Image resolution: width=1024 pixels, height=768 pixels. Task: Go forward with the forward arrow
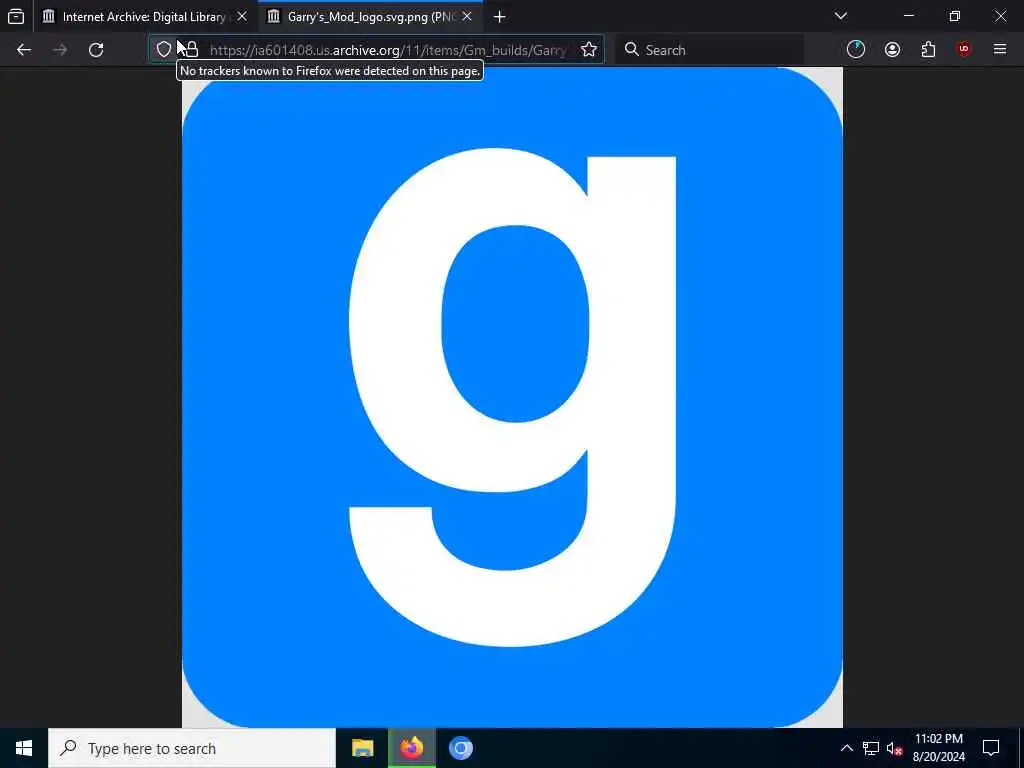coord(60,50)
